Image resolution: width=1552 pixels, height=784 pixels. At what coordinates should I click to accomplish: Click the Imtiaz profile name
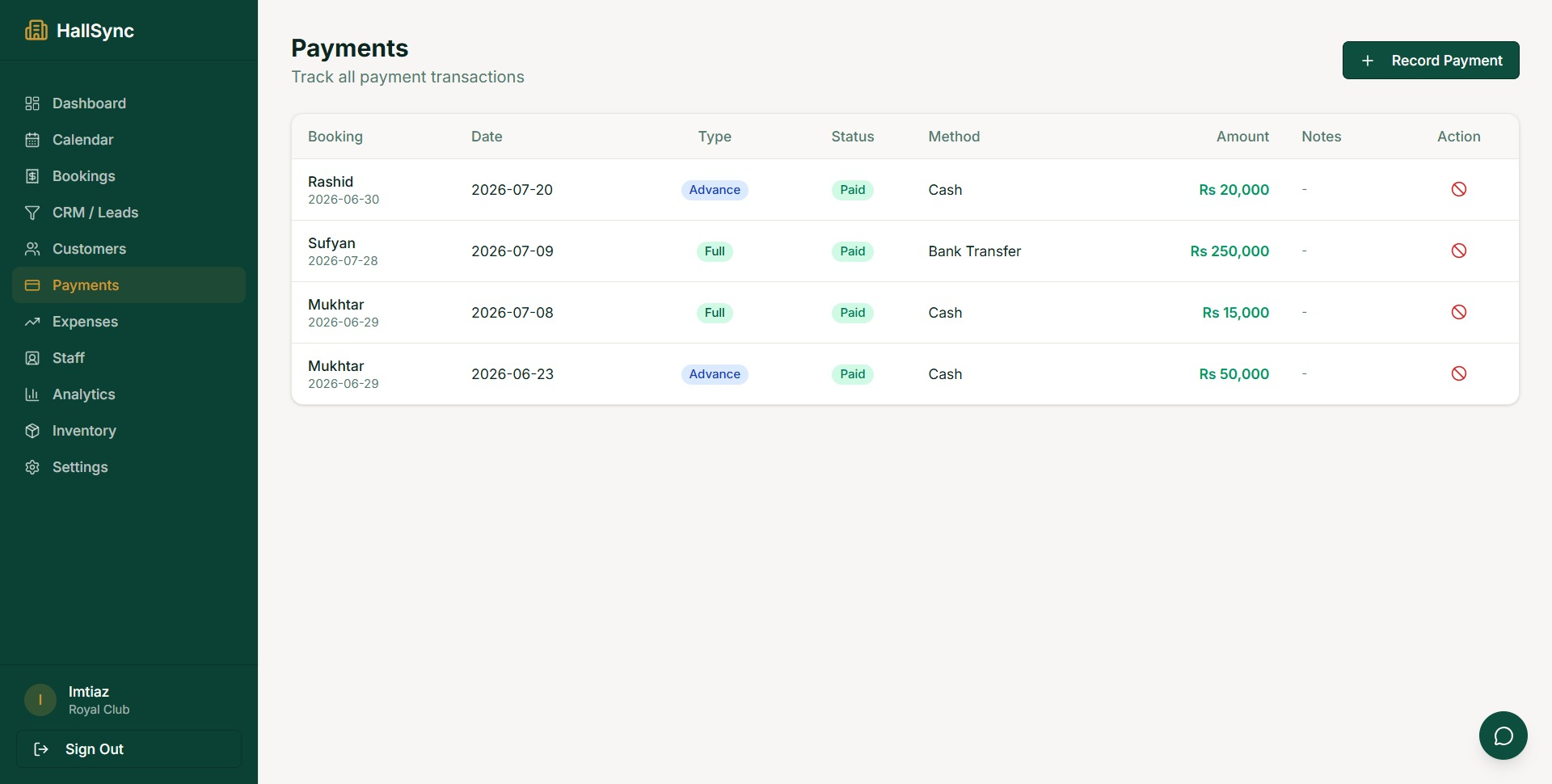click(x=89, y=692)
